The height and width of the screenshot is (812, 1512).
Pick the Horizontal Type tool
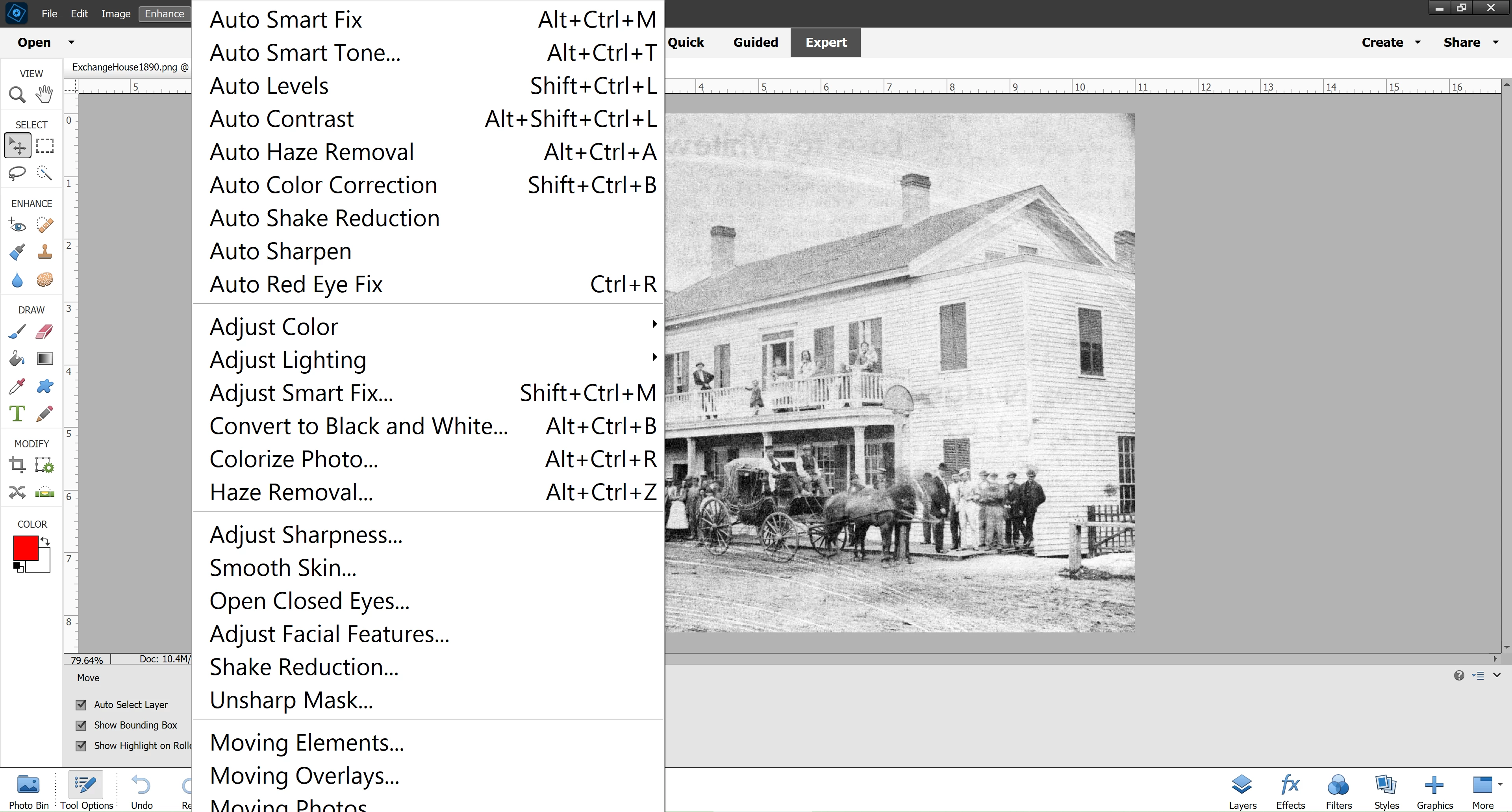pyautogui.click(x=17, y=414)
